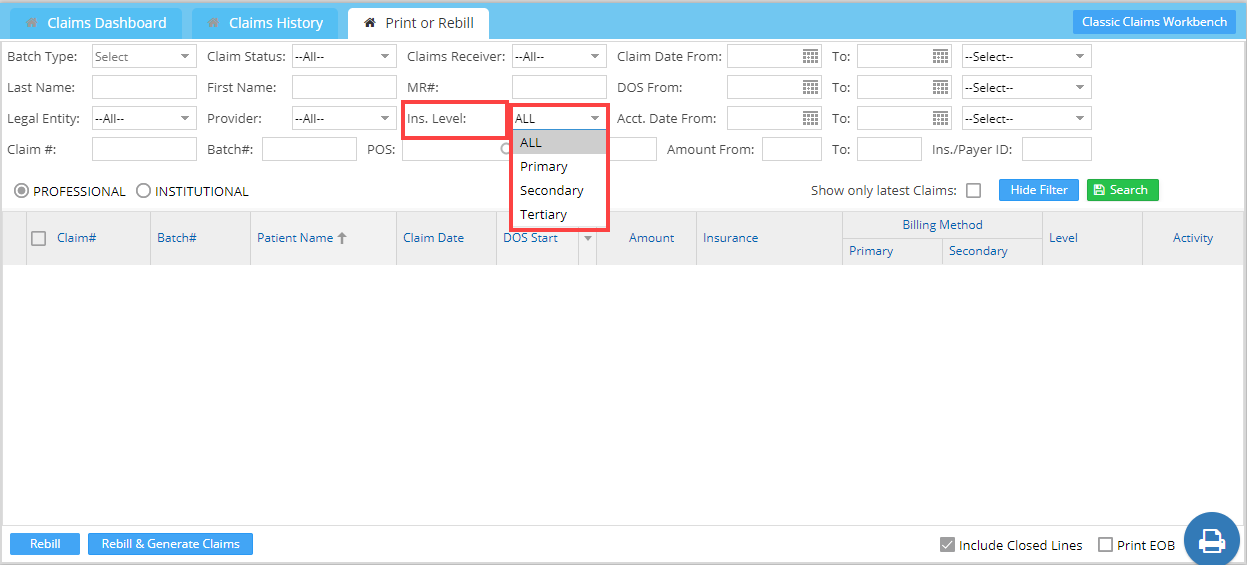Expand the Batch Type dropdown
The width and height of the screenshot is (1247, 565).
coord(144,57)
